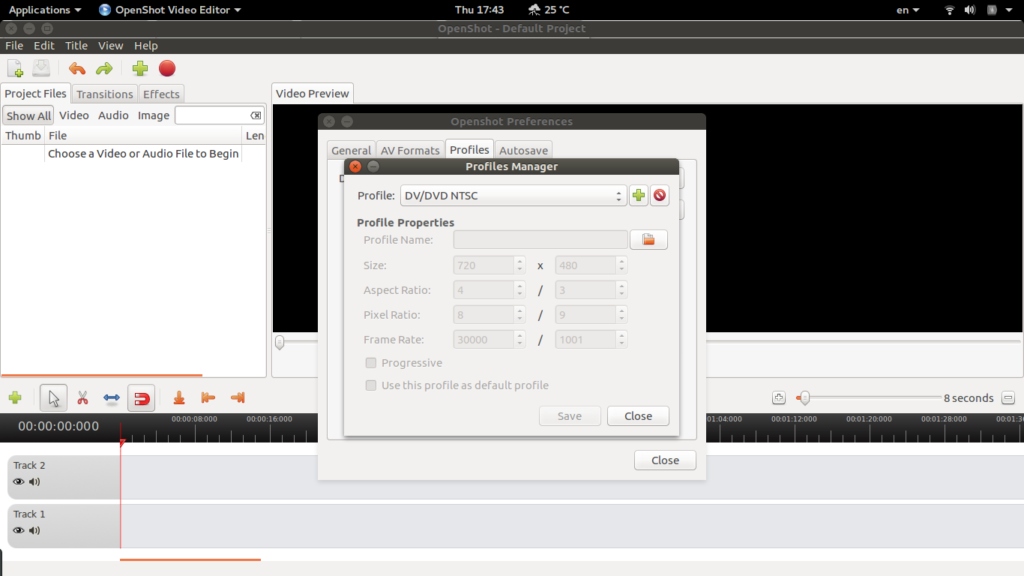Add a new track with green plus
Viewport: 1024px width, 576px height.
[x=15, y=398]
